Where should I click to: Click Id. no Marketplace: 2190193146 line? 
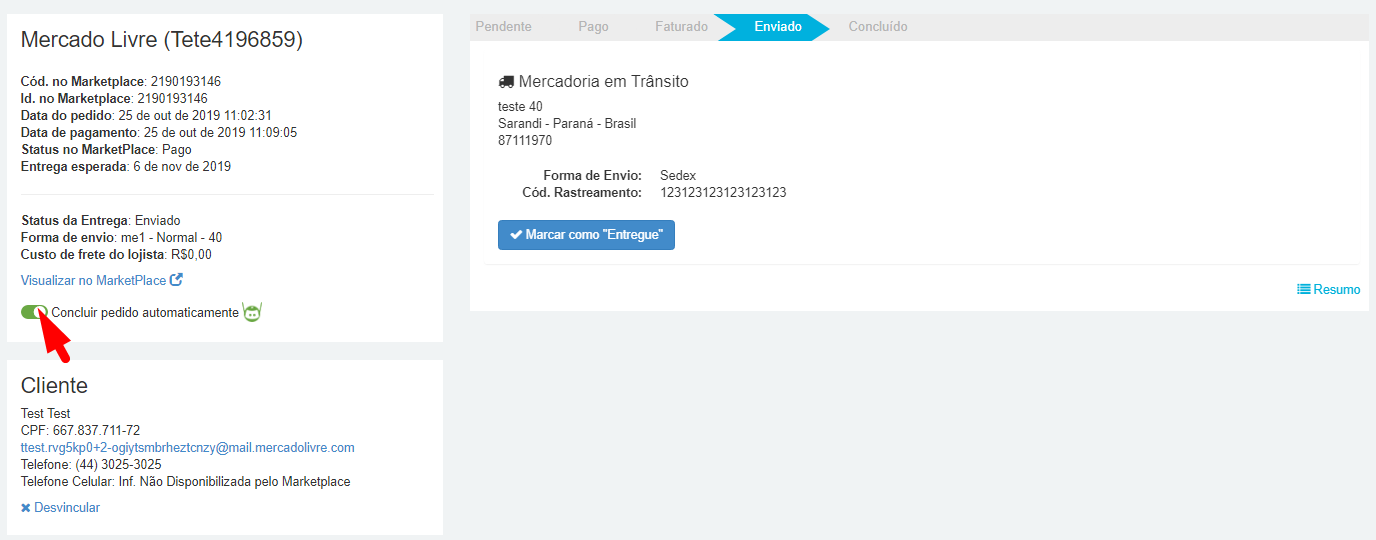[x=114, y=98]
